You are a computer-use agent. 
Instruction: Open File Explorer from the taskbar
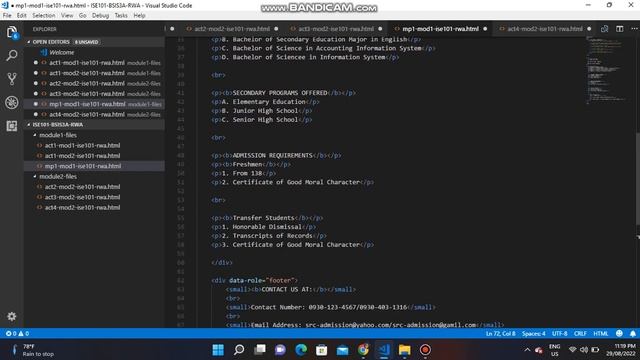click(404, 350)
